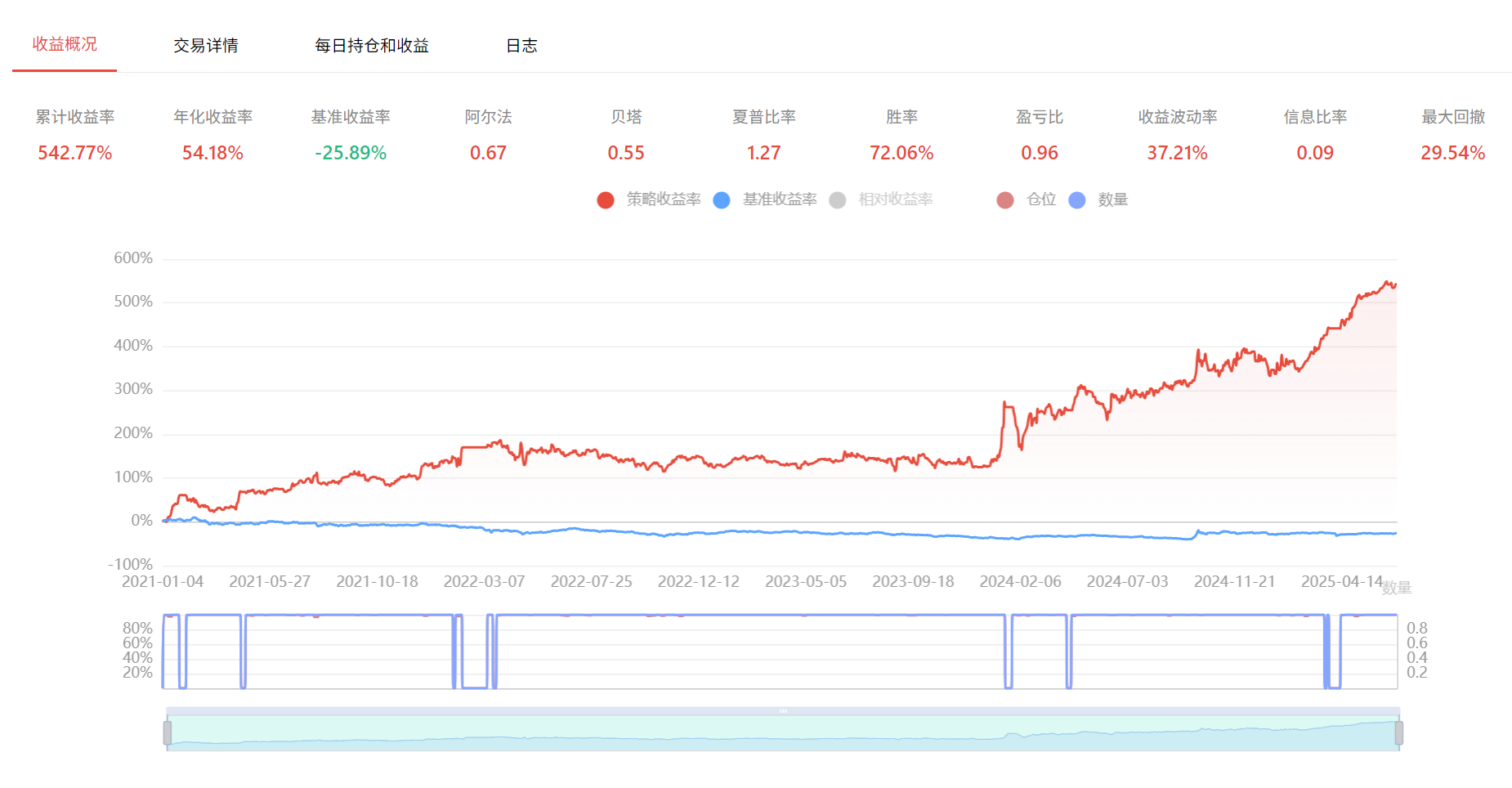Toggle the red 策略收益率 legend dot
This screenshot has height=788, width=1512.
coord(605,200)
